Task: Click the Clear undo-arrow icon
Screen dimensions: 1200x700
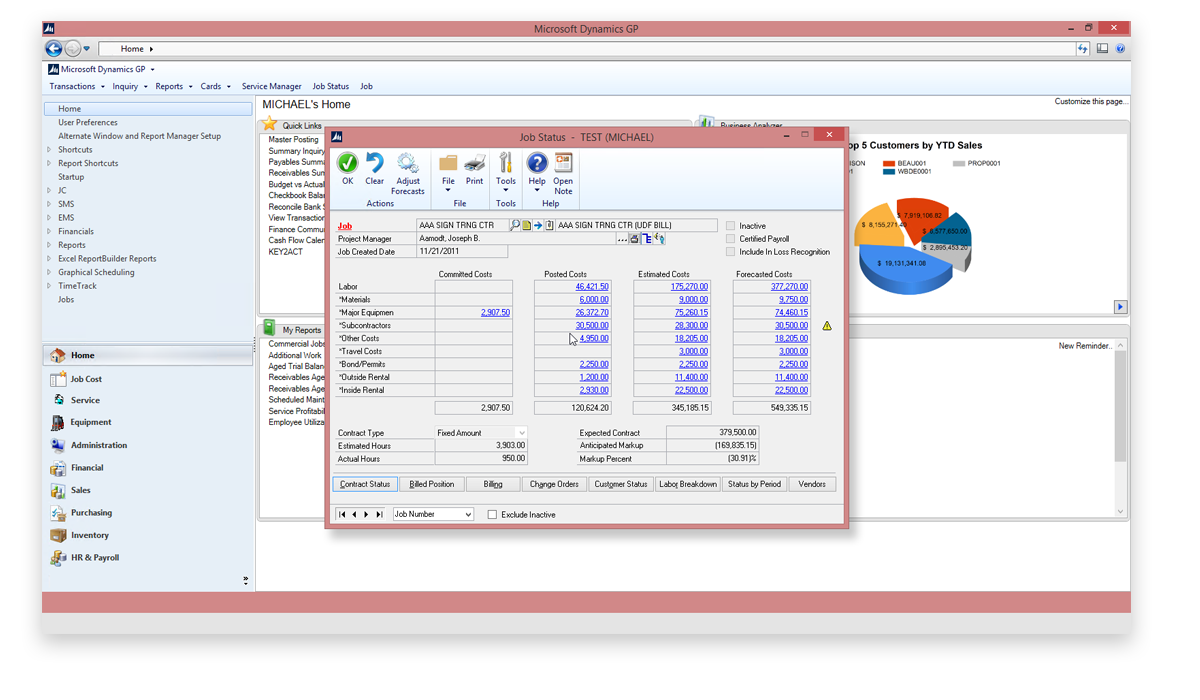Action: (375, 163)
